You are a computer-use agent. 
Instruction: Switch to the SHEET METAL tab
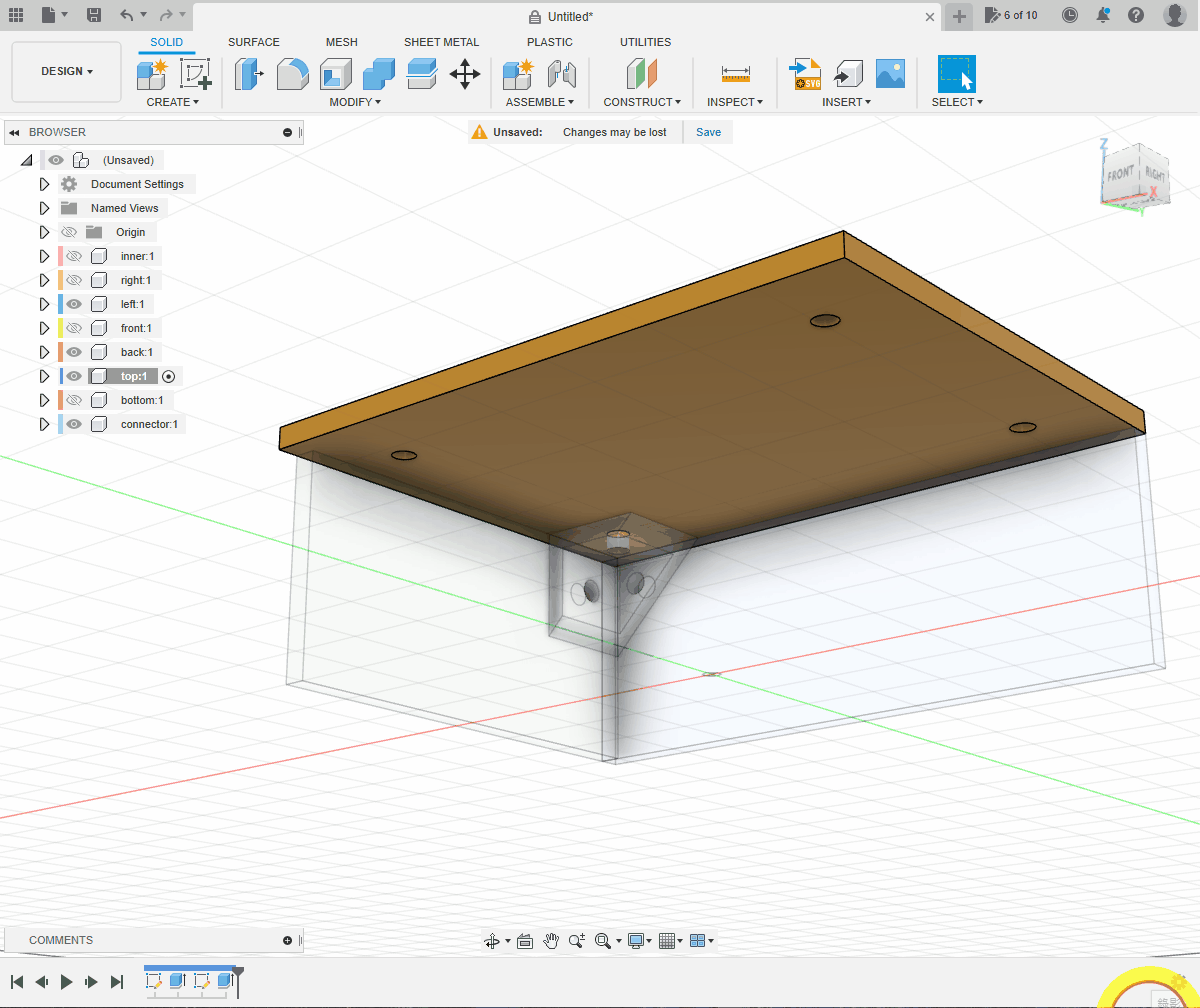pyautogui.click(x=441, y=42)
